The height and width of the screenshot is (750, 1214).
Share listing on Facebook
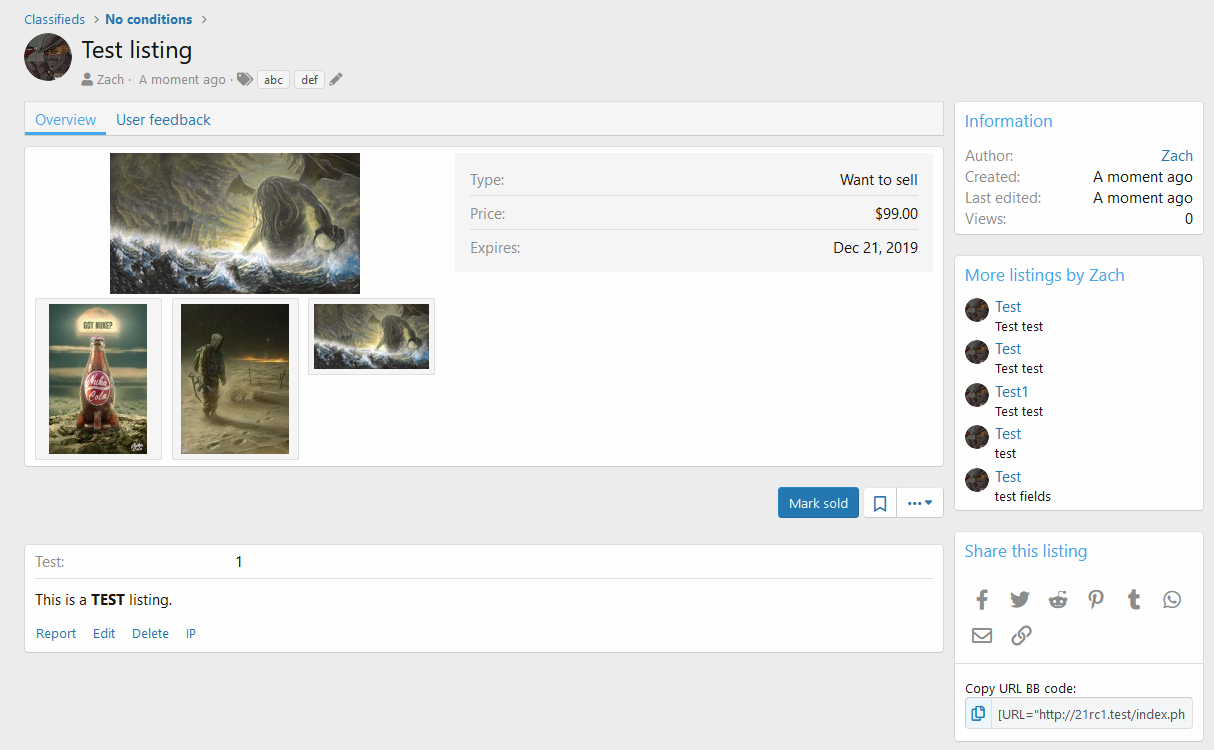pos(982,600)
